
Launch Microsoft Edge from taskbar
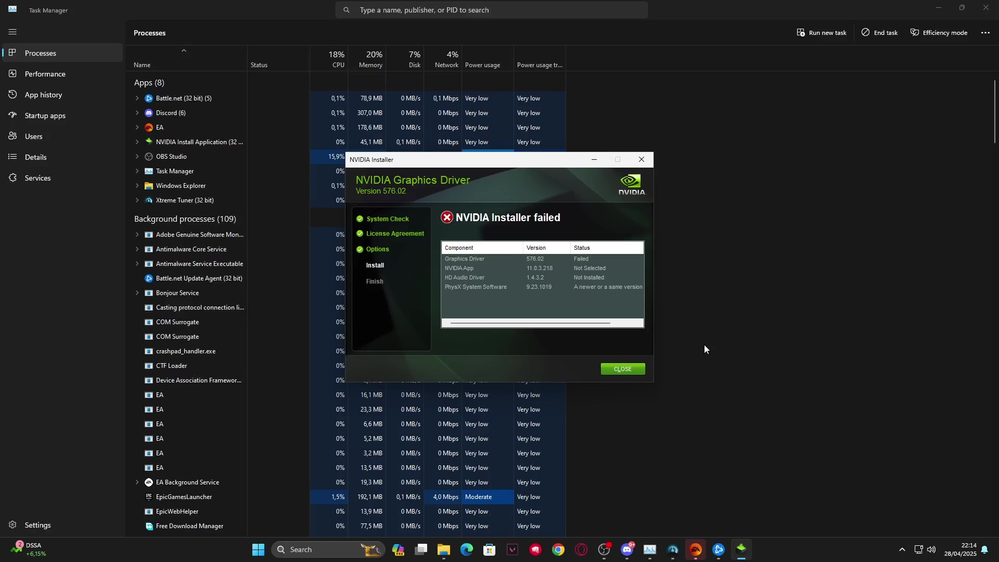466,549
